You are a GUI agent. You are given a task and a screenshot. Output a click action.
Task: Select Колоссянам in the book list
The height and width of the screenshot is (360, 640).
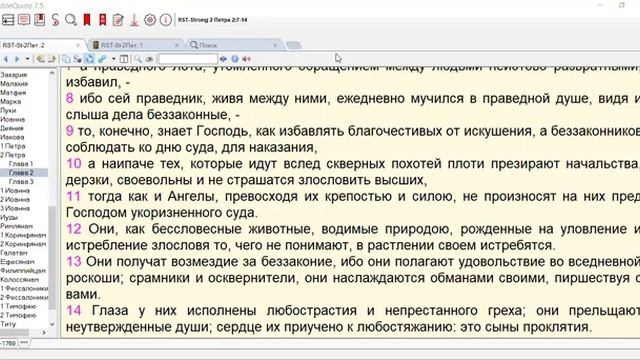tap(20, 280)
